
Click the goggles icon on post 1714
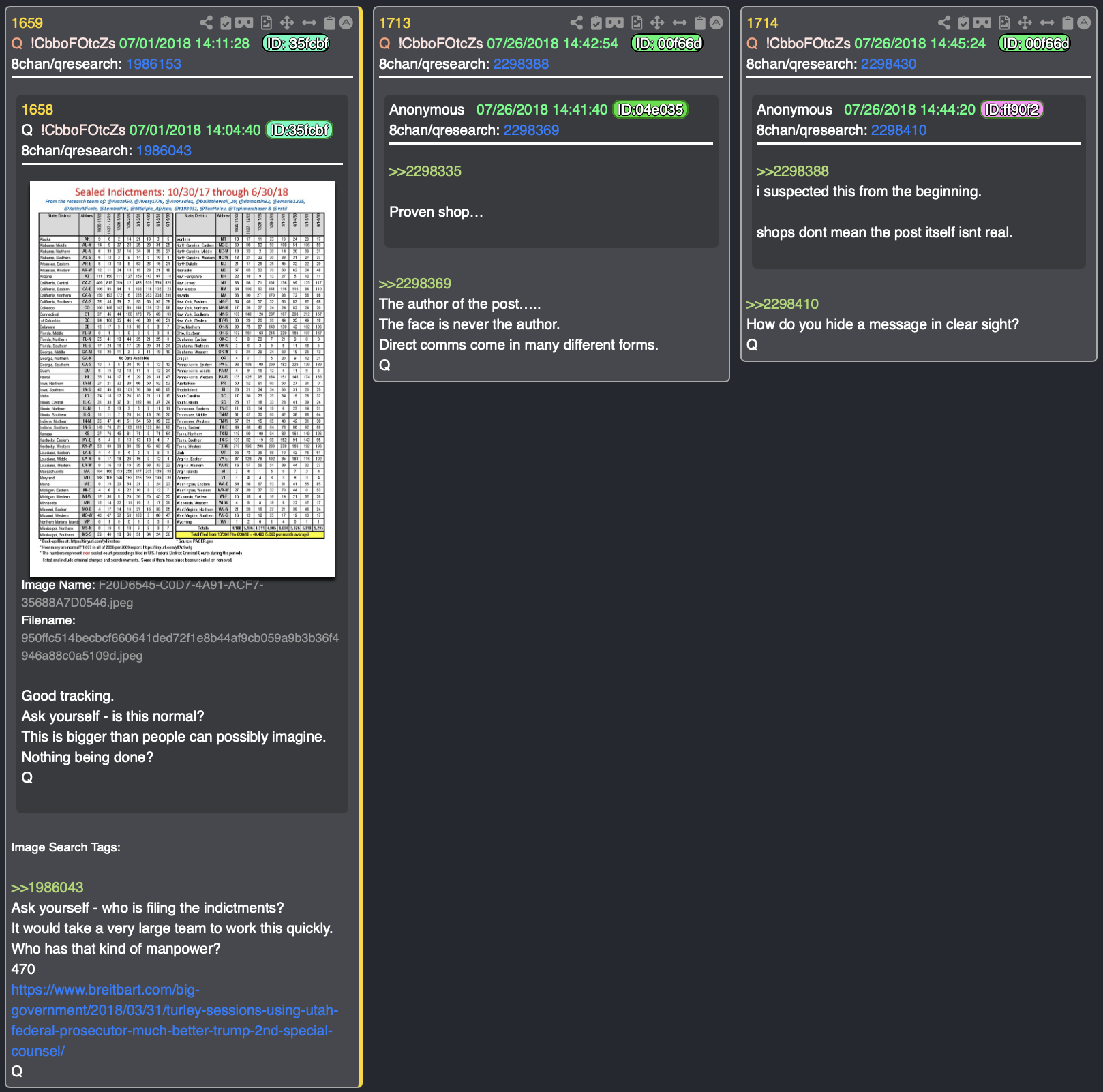pyautogui.click(x=982, y=22)
